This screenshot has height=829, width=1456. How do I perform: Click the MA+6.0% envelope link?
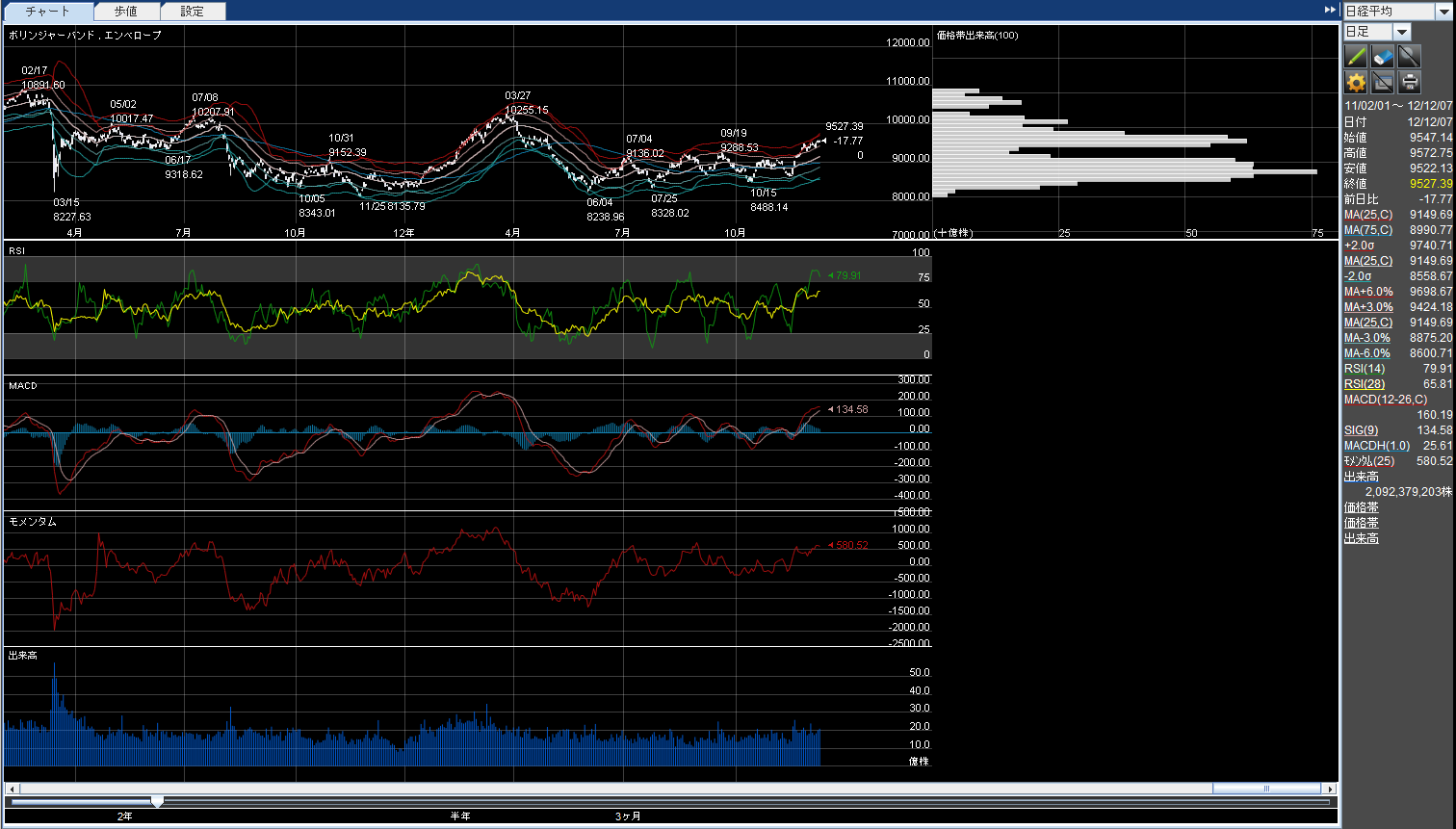(1367, 292)
